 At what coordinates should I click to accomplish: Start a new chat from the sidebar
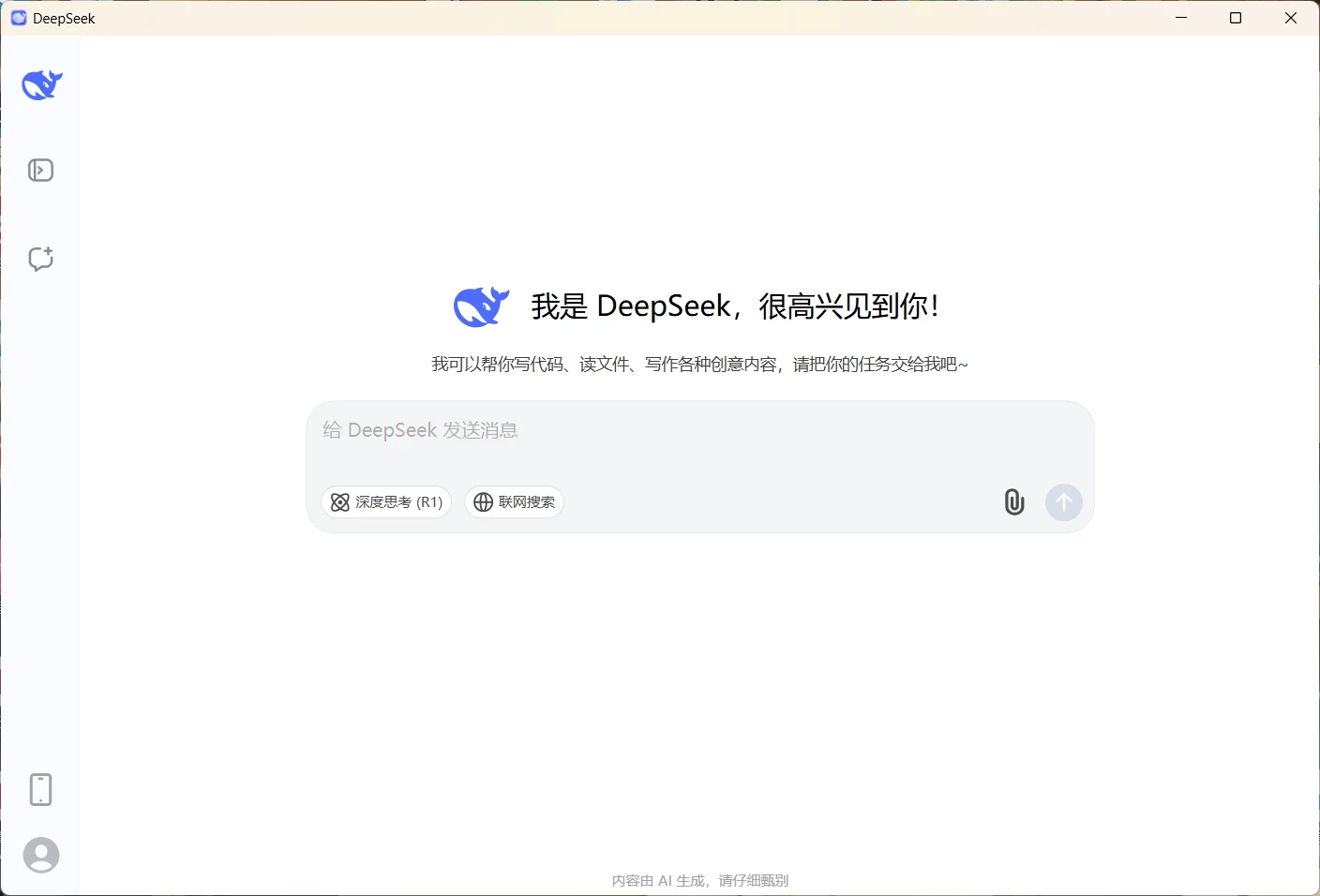[x=41, y=260]
